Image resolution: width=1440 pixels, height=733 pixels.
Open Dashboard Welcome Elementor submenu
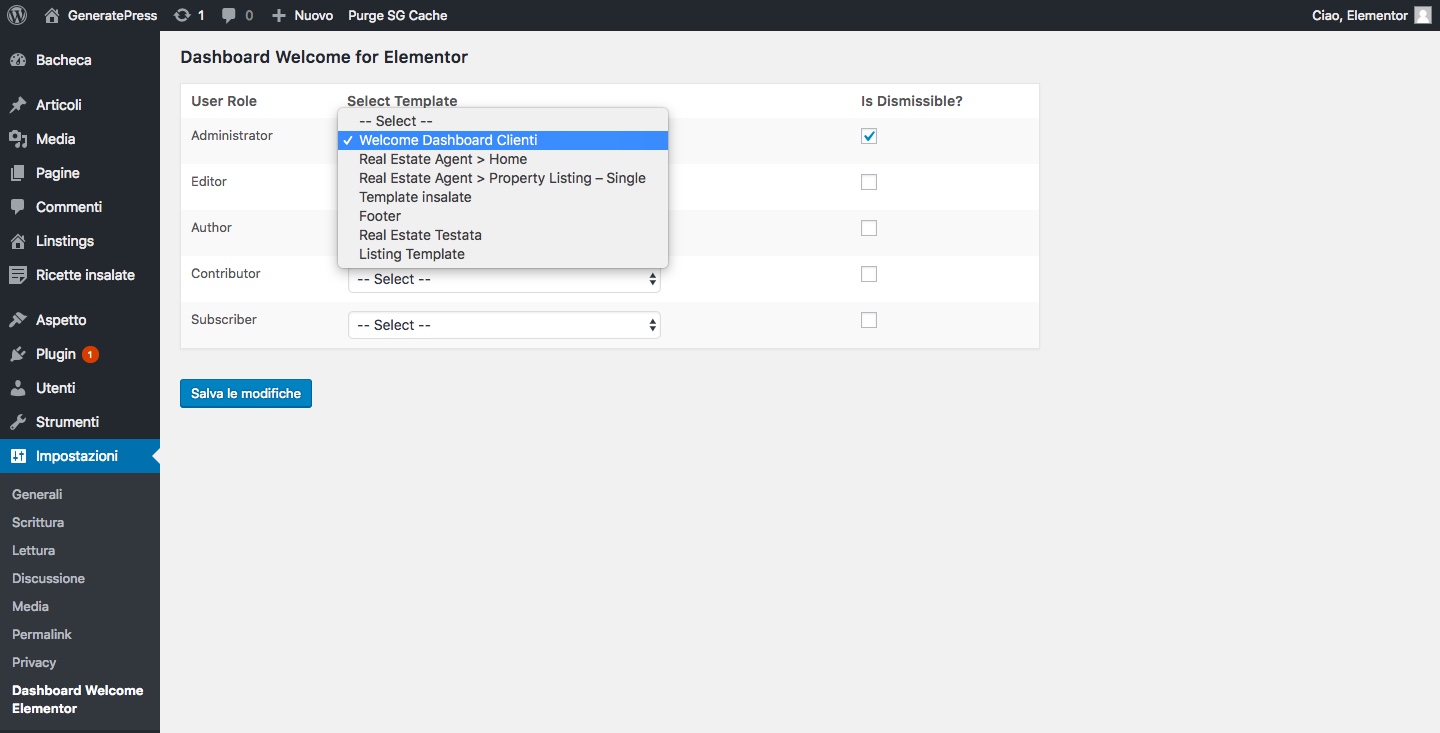[78, 699]
